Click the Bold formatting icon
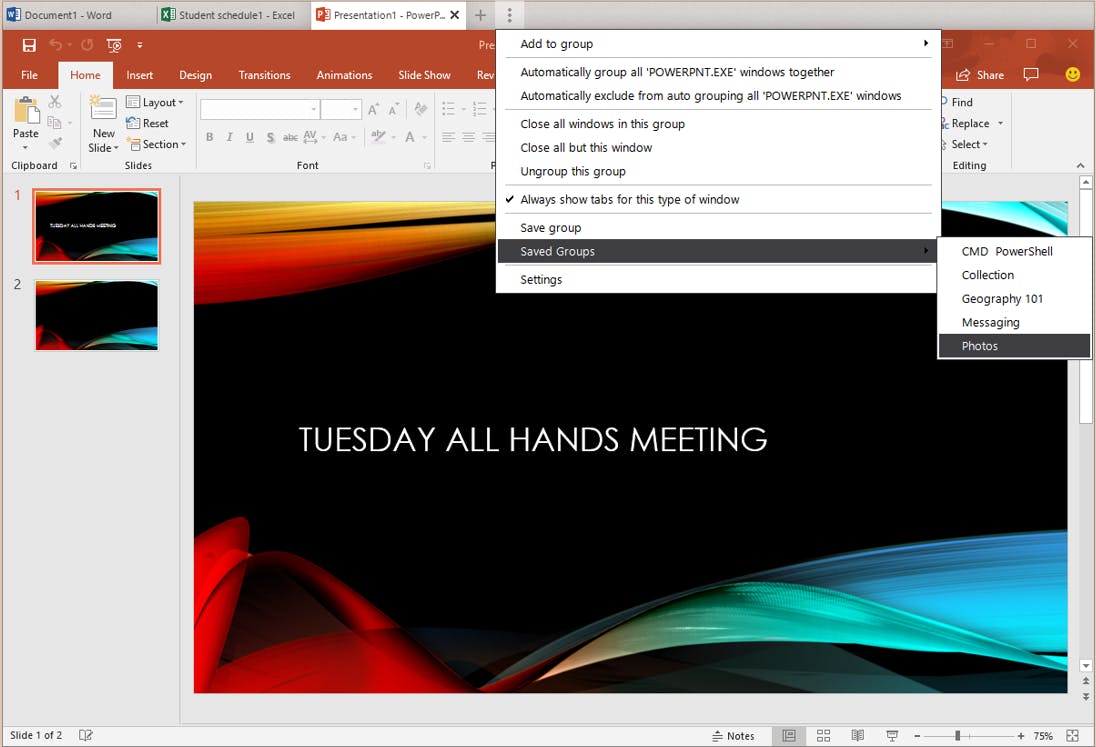This screenshot has width=1096, height=747. 209,137
